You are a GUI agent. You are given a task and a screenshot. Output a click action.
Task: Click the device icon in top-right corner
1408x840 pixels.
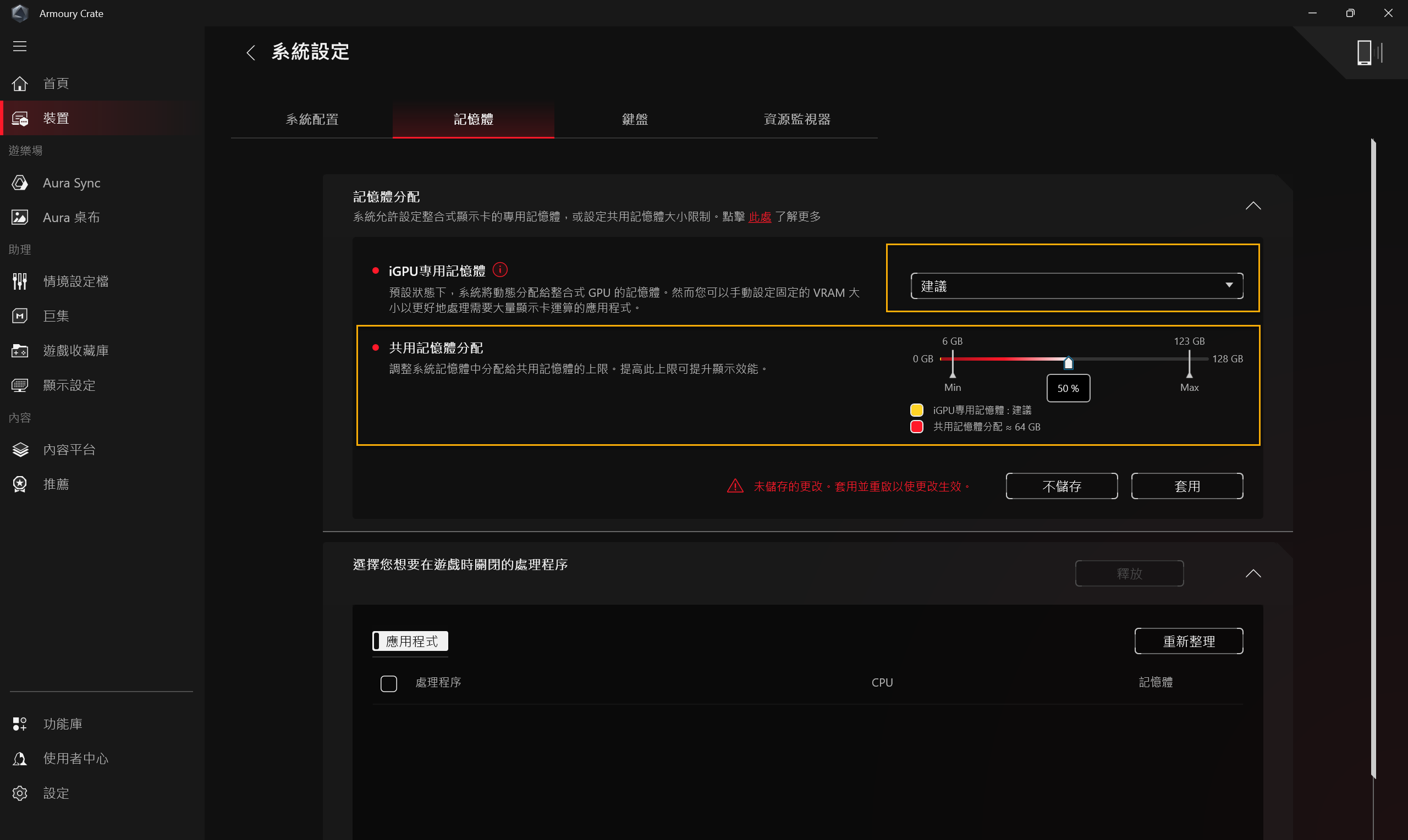point(1369,53)
